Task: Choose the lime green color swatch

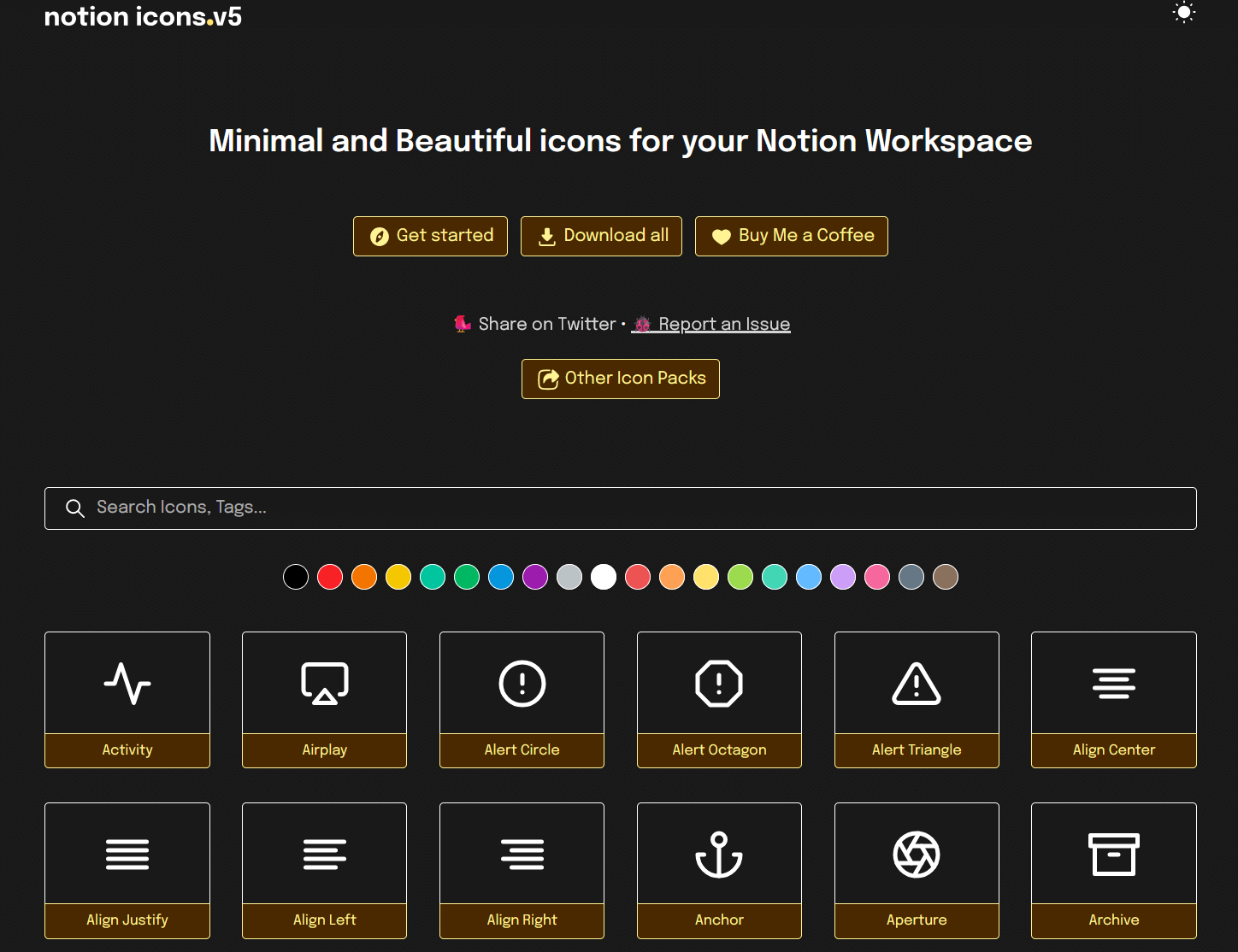Action: pos(740,577)
